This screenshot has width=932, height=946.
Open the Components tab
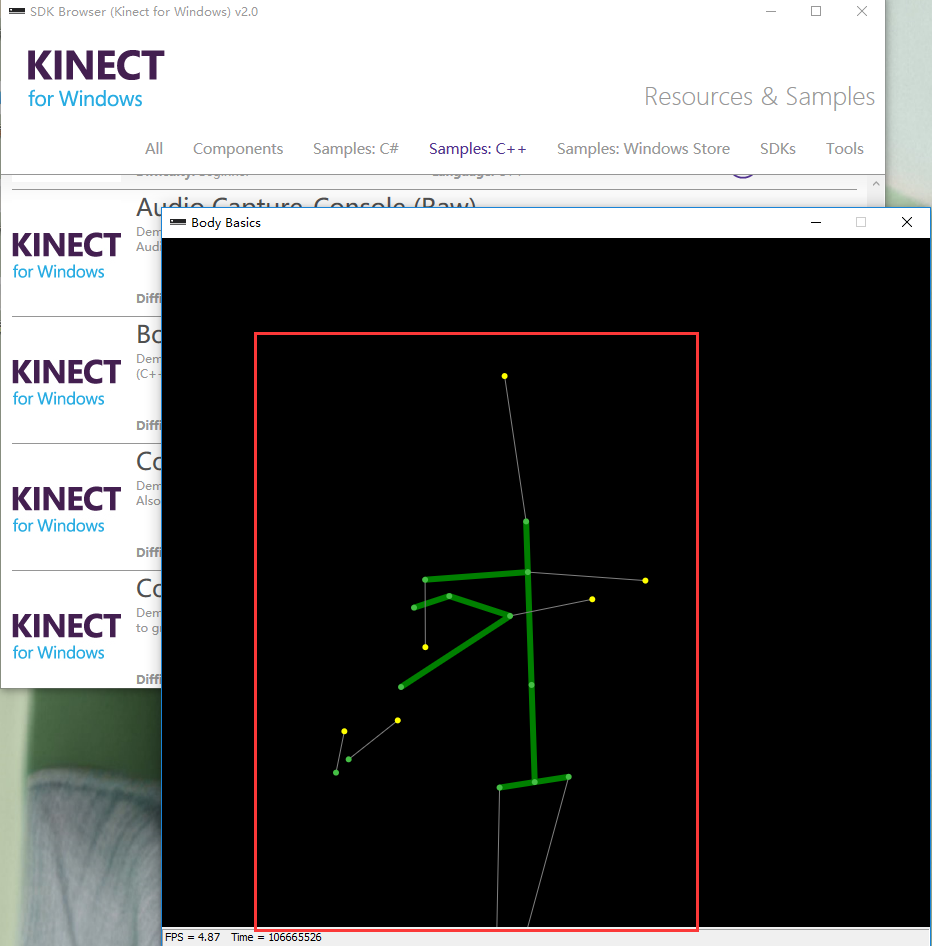click(x=238, y=148)
